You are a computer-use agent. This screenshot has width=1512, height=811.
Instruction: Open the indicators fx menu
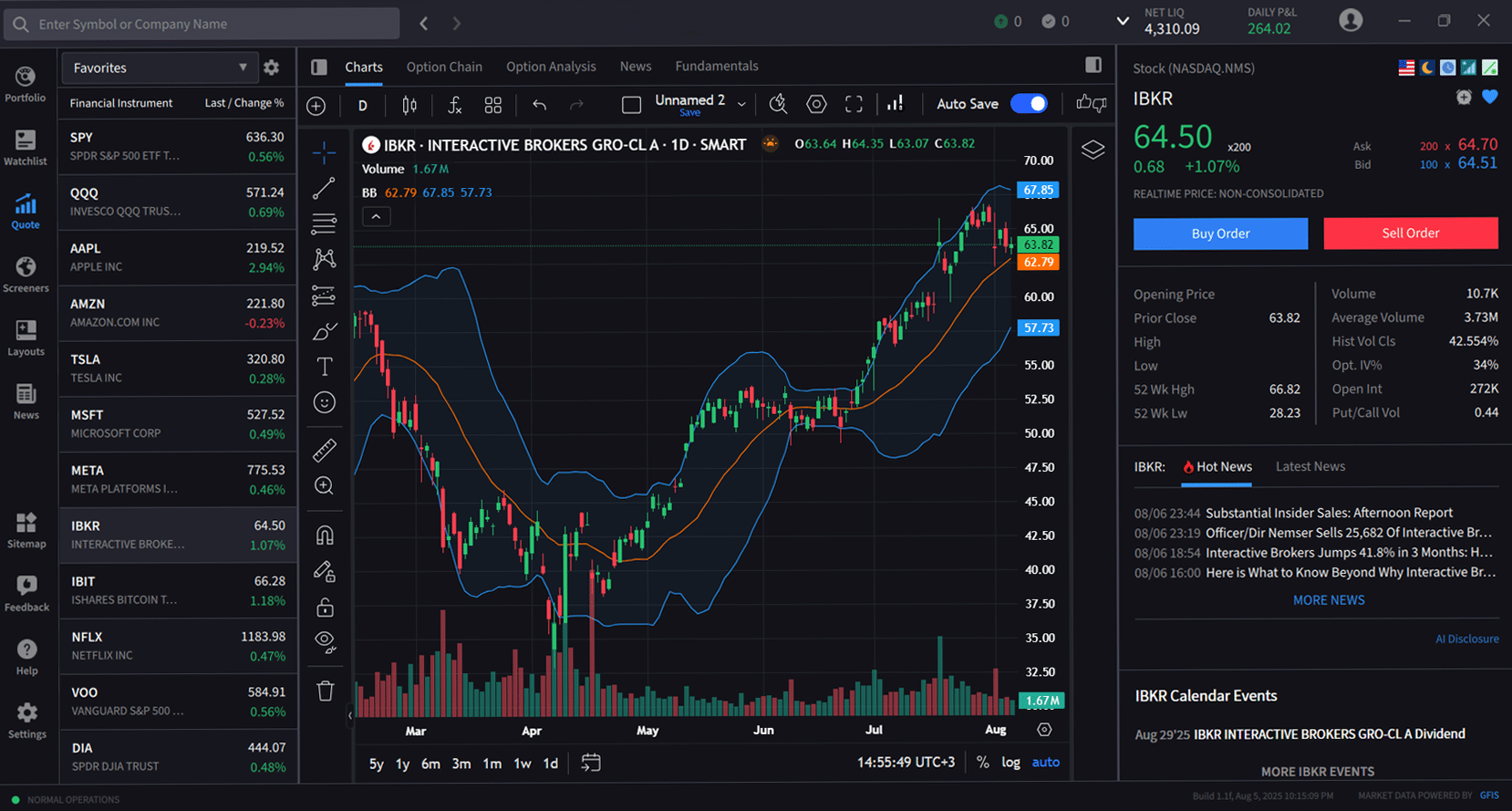point(454,106)
